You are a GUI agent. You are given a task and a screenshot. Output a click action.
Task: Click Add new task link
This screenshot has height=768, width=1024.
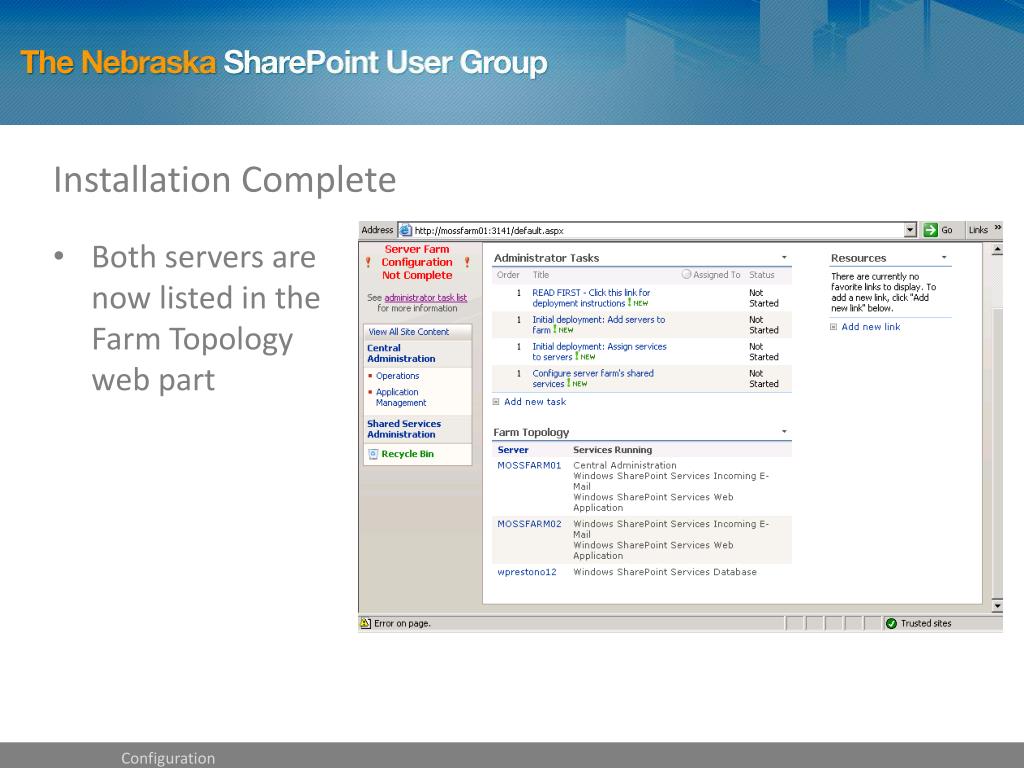[535, 402]
